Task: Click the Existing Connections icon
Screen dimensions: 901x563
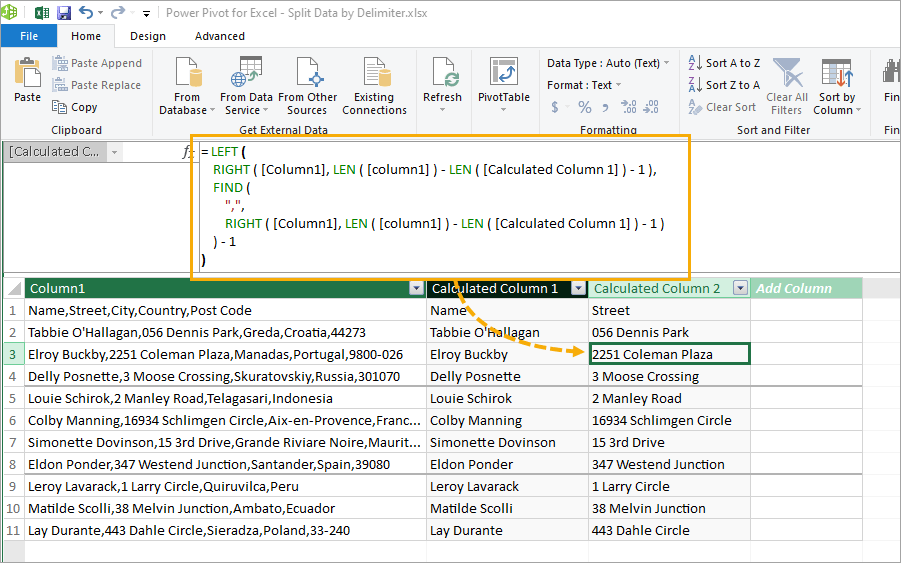Action: pyautogui.click(x=375, y=72)
